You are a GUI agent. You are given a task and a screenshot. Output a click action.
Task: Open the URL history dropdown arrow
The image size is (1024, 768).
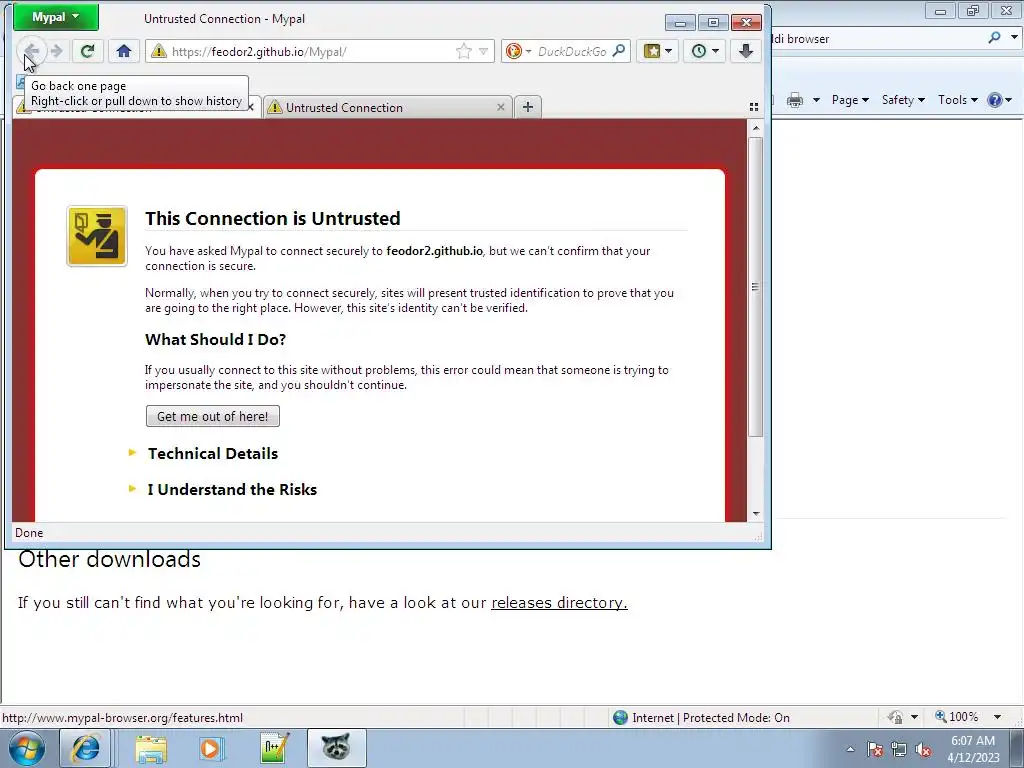(483, 52)
